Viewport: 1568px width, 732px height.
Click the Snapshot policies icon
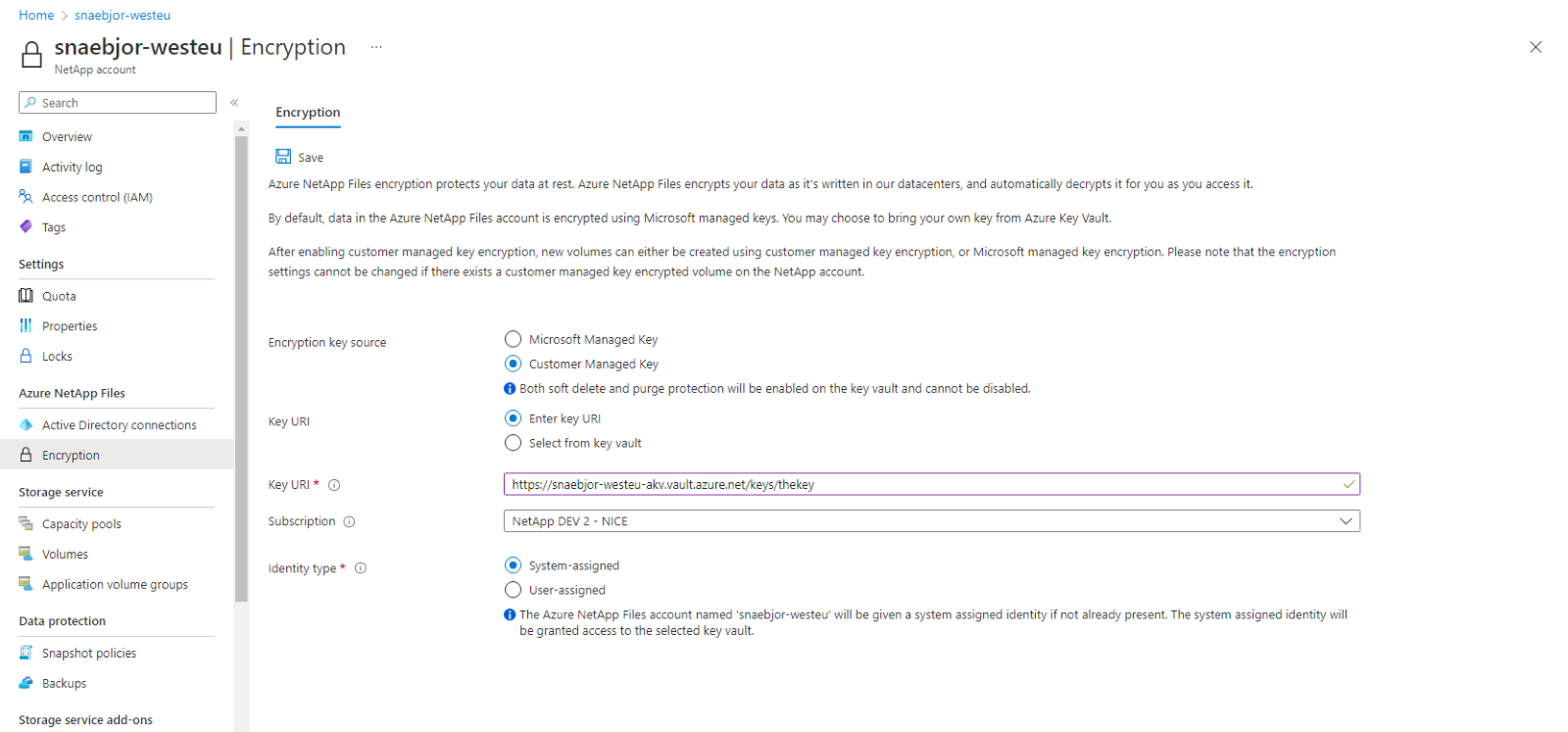click(26, 653)
